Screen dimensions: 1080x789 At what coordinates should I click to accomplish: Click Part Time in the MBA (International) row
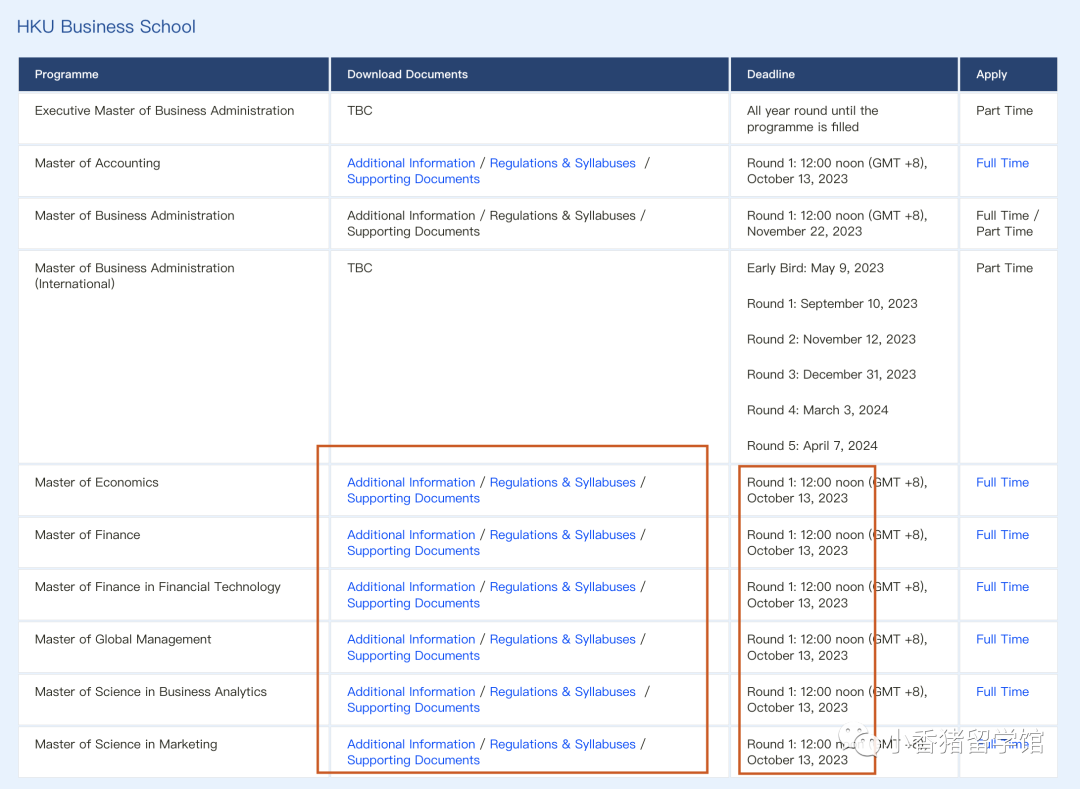click(1004, 268)
